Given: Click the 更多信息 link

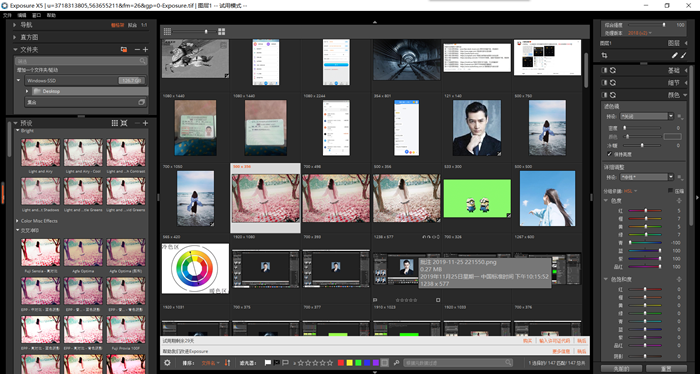Looking at the screenshot, I should pos(562,352).
